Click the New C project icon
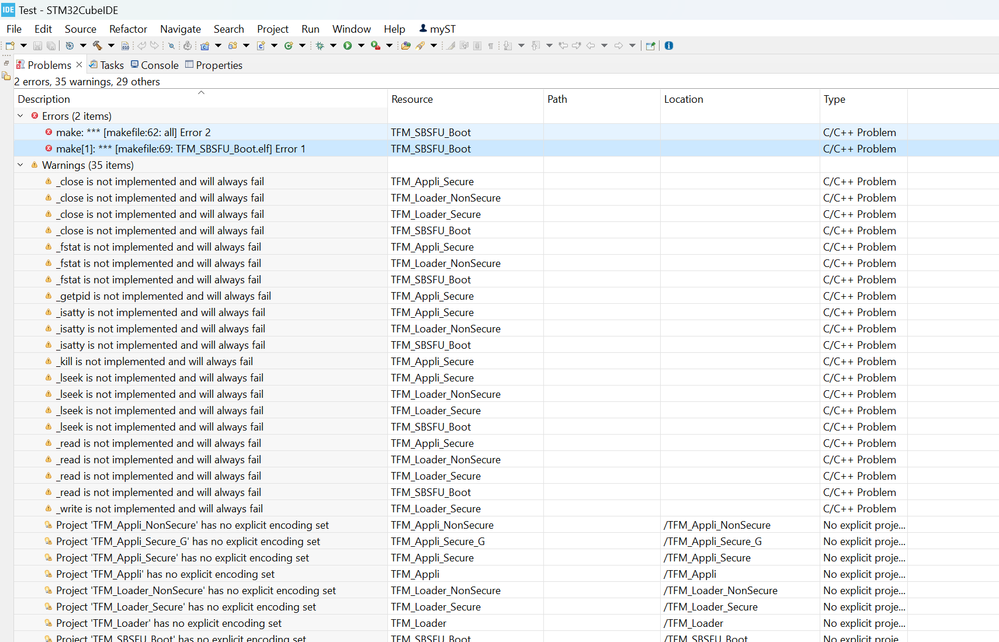 tap(205, 46)
